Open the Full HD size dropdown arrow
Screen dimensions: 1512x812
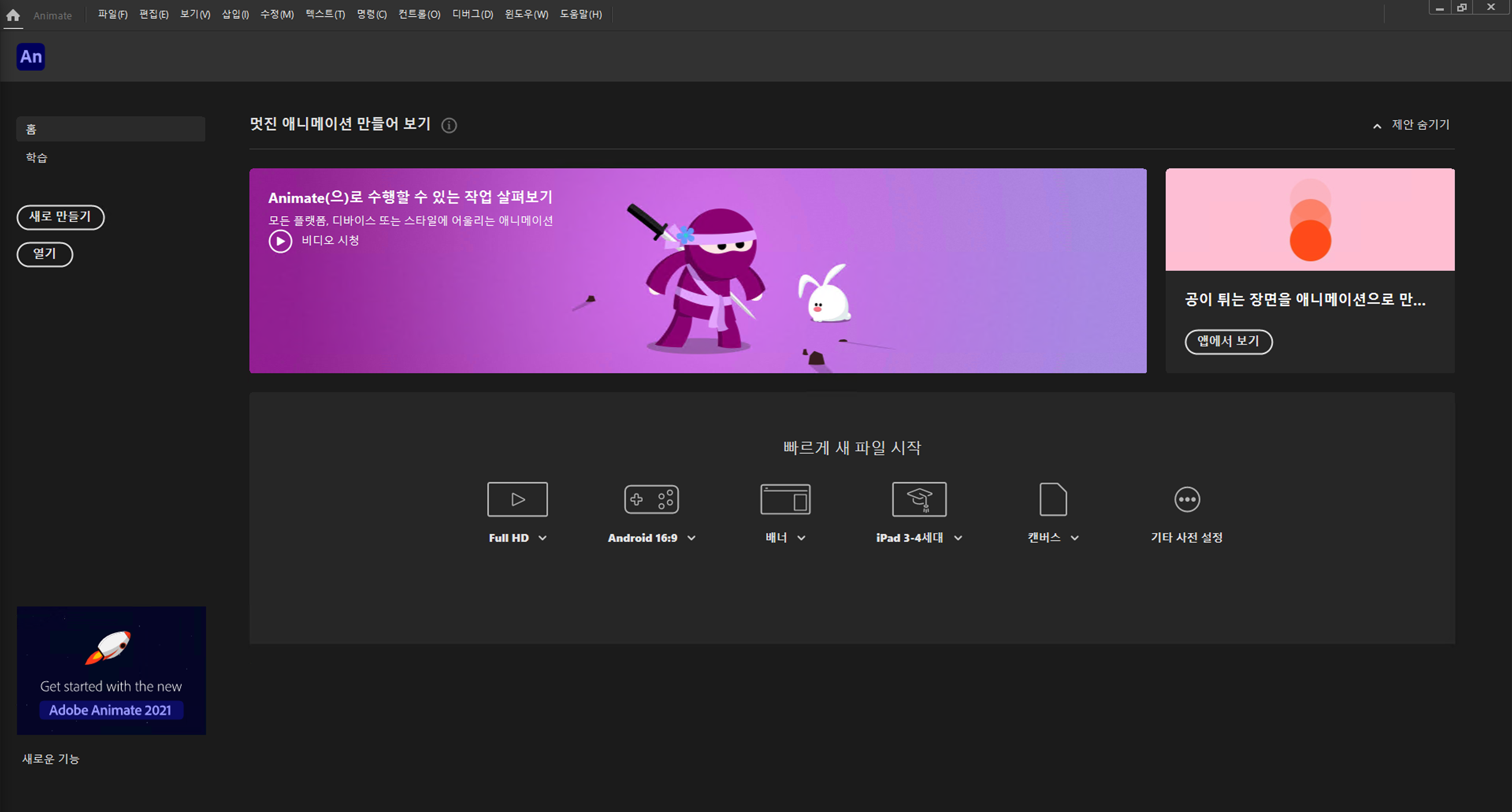[x=543, y=538]
